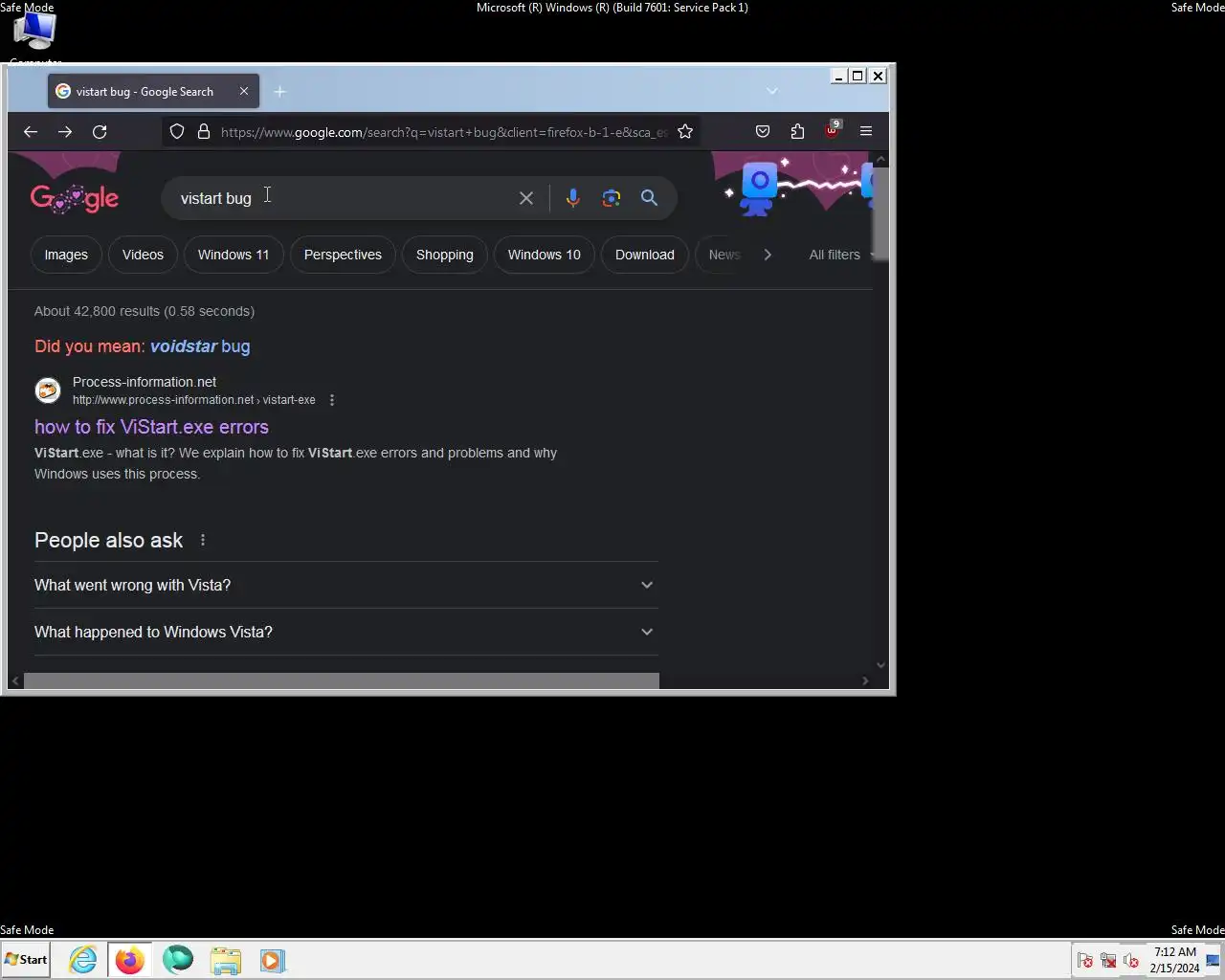This screenshot has height=980, width=1225.
Task: Click Process-information.net site name
Action: pos(145,382)
